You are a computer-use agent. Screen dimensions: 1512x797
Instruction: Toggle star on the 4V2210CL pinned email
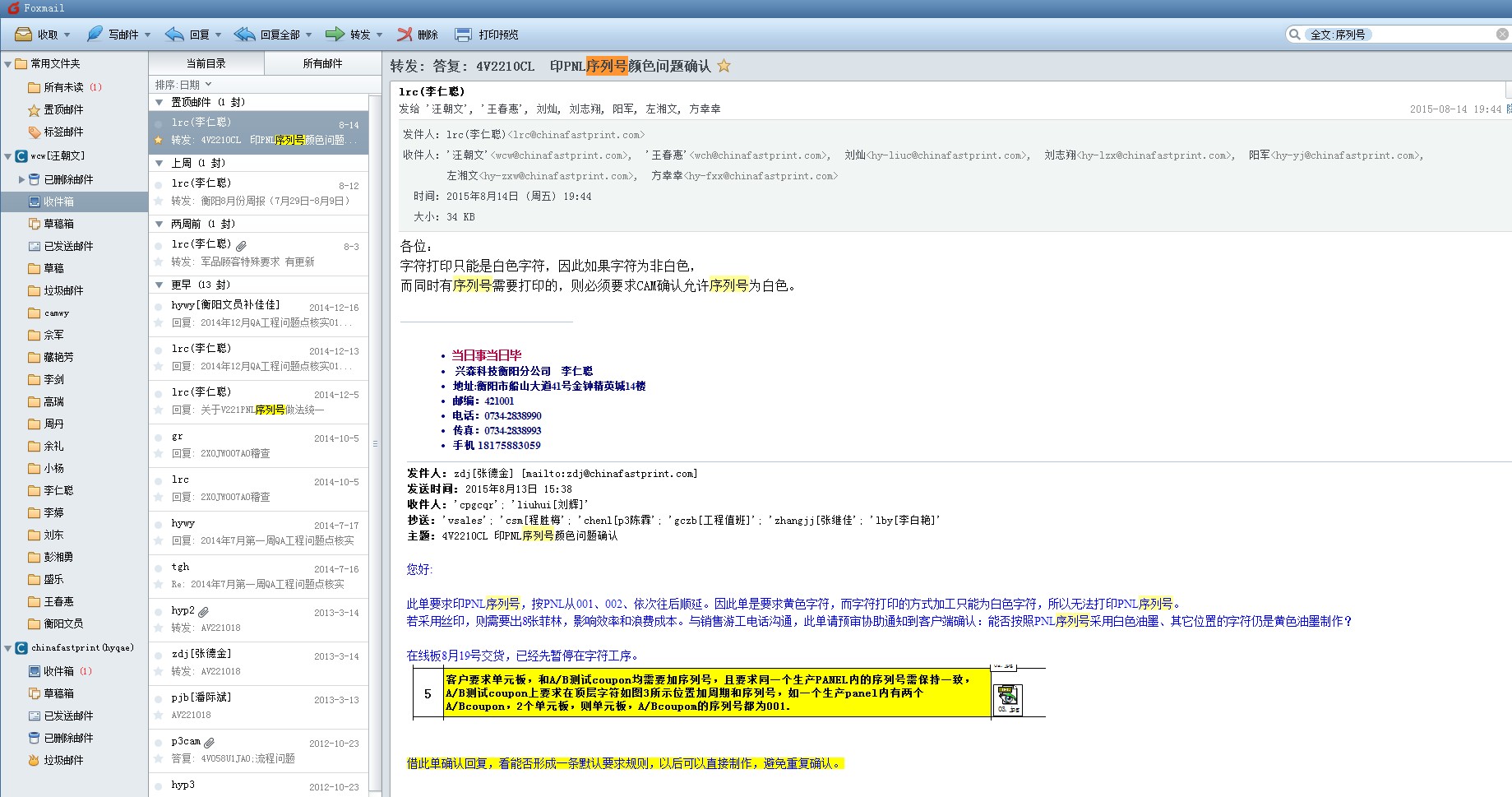[159, 141]
